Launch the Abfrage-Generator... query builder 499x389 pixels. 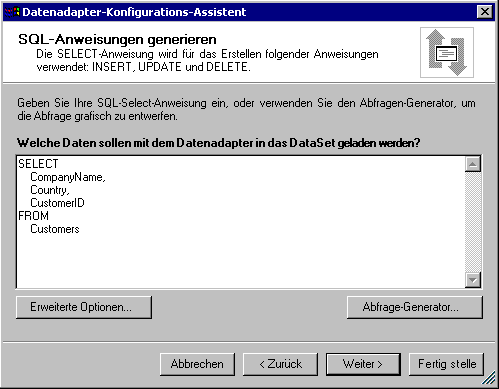[x=415, y=307]
